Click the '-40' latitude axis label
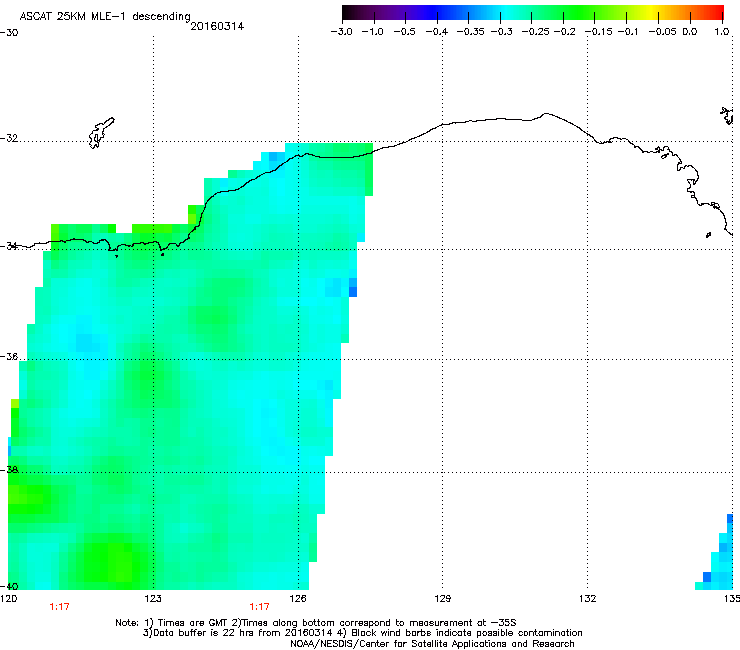The height and width of the screenshot is (650, 740). pyautogui.click(x=9, y=586)
